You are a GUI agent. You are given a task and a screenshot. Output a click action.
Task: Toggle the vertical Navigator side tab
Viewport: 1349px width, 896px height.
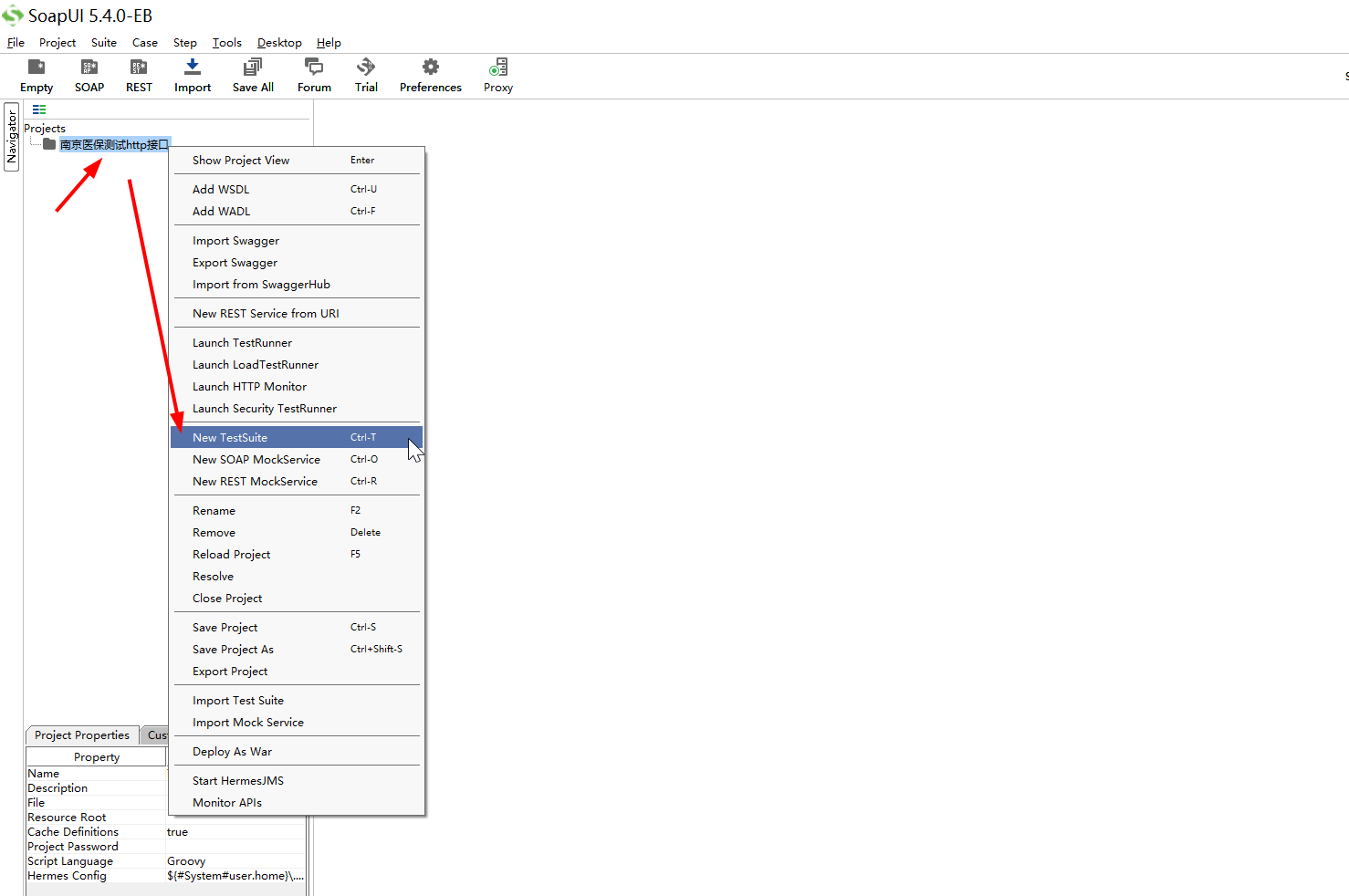pos(12,137)
